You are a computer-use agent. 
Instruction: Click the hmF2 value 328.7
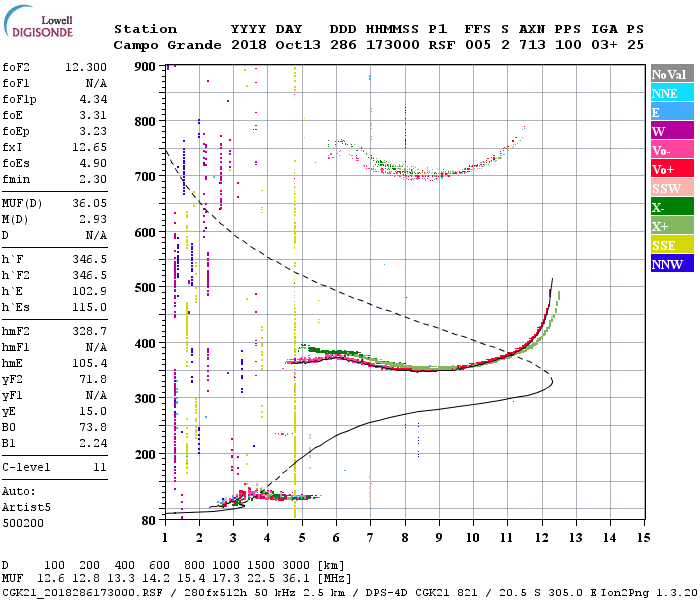pos(89,331)
